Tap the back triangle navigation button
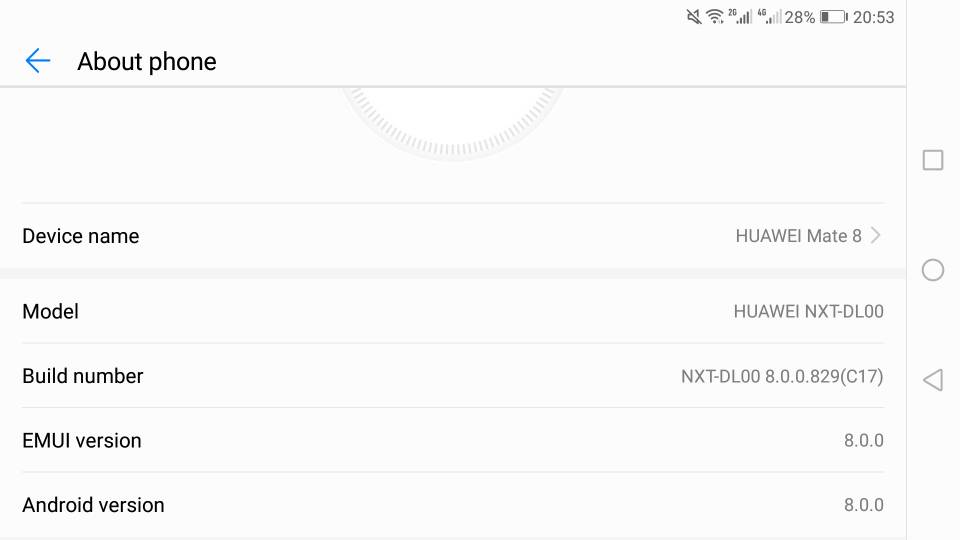960x540 pixels. pos(932,380)
